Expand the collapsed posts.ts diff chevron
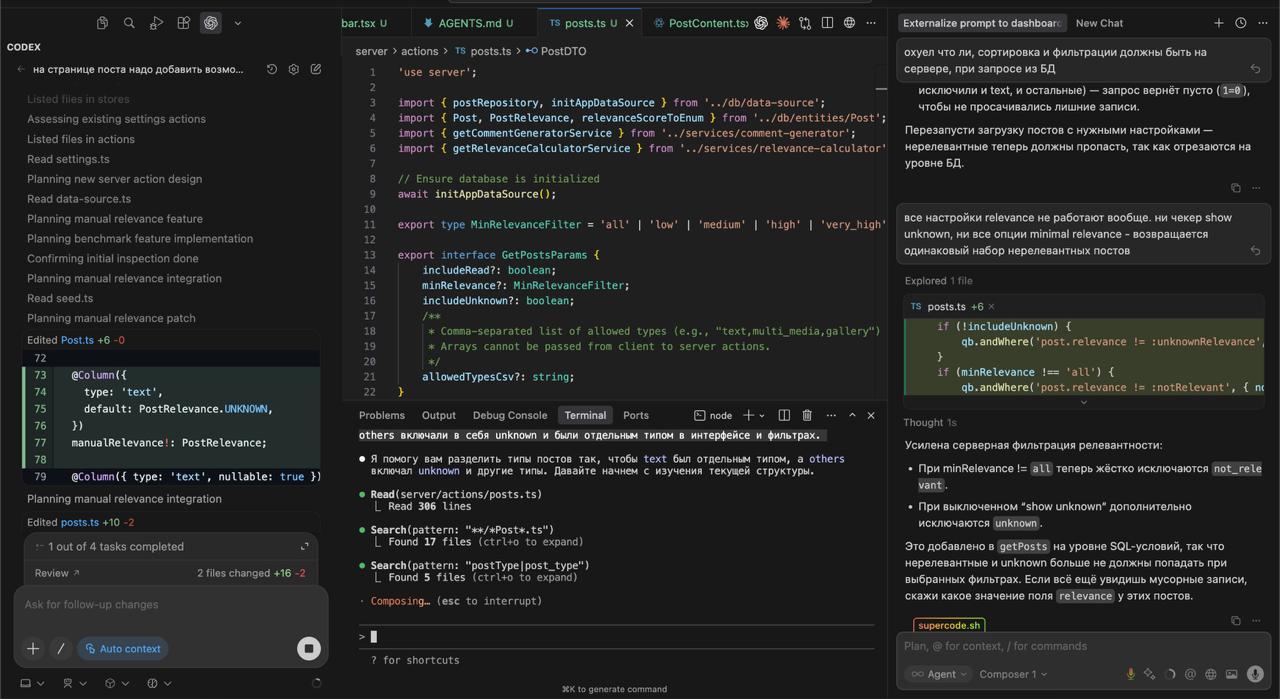The width and height of the screenshot is (1280, 699). (x=1083, y=402)
